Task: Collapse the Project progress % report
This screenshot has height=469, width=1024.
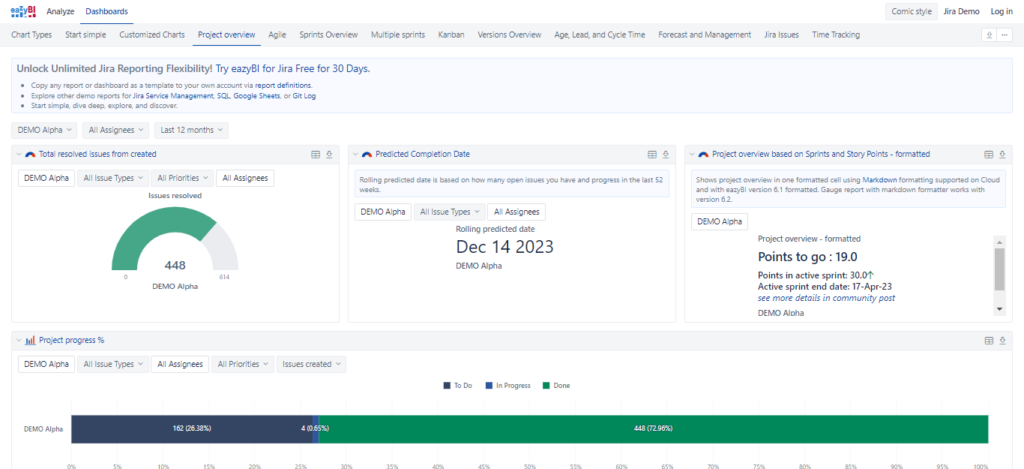Action: tap(19, 340)
